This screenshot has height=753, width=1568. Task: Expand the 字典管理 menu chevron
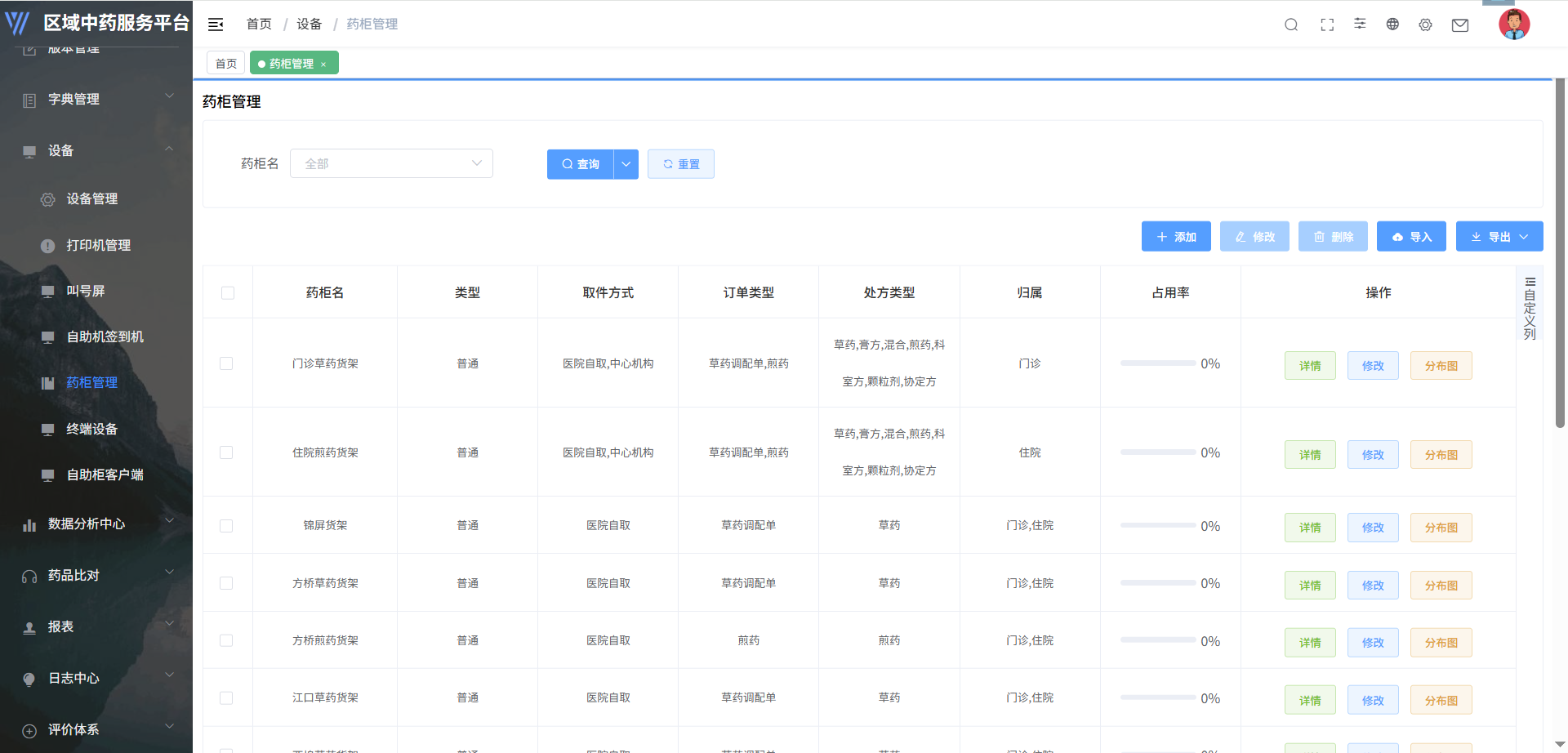pyautogui.click(x=170, y=96)
